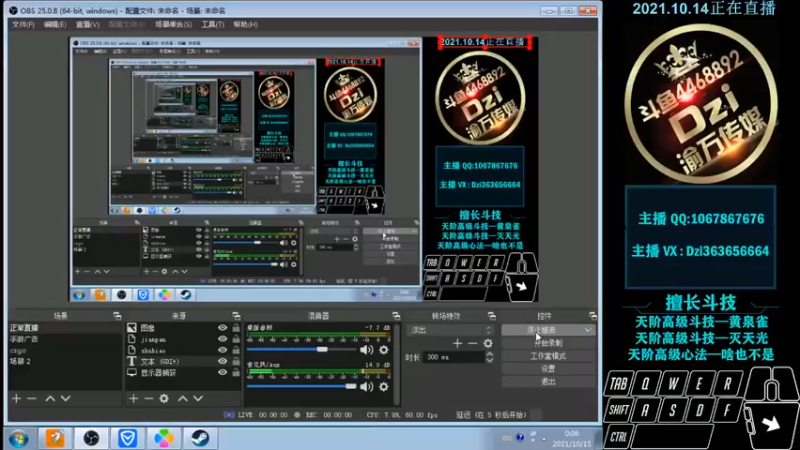800x450 pixels.
Task: Select the csgo scene
Action: 65,350
